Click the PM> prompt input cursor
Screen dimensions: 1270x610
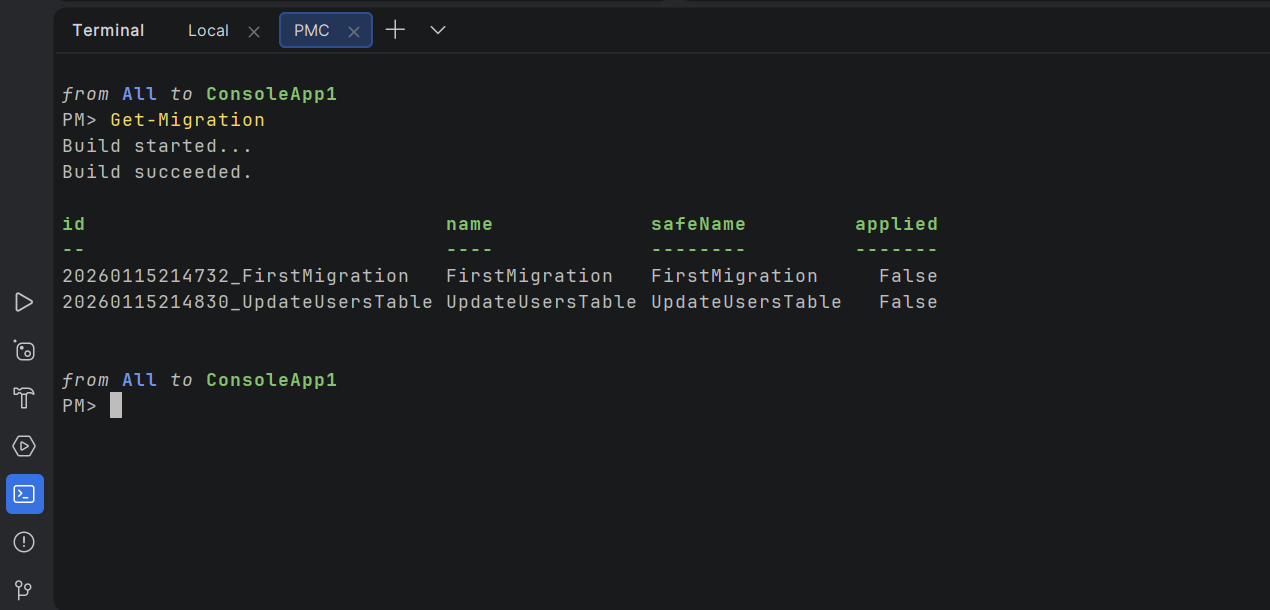(116, 405)
